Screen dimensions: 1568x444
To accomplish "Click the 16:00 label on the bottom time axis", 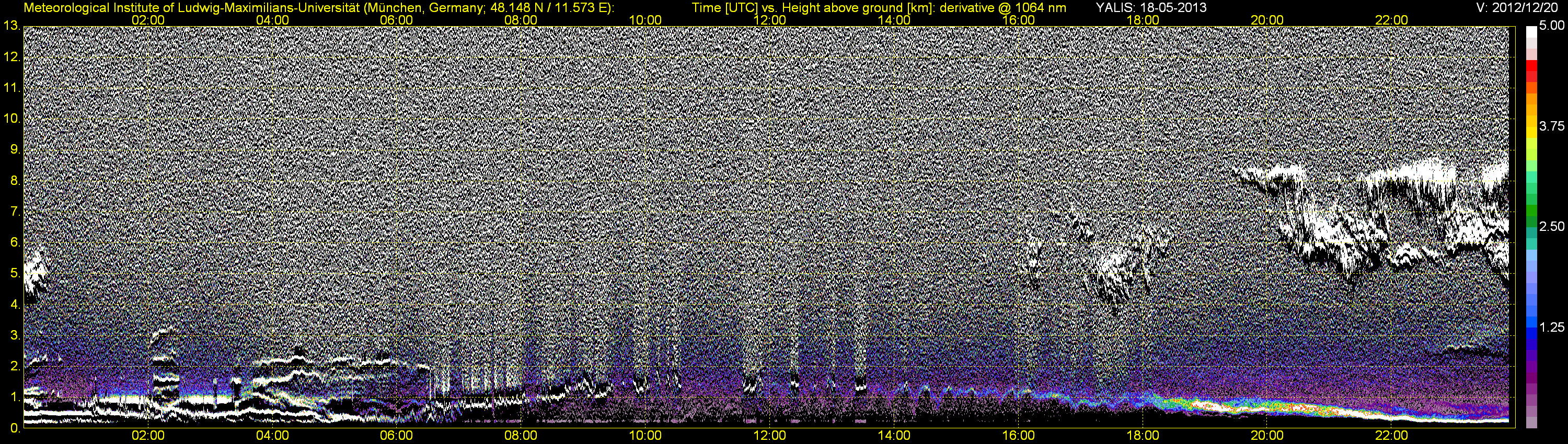I will (x=1018, y=436).
